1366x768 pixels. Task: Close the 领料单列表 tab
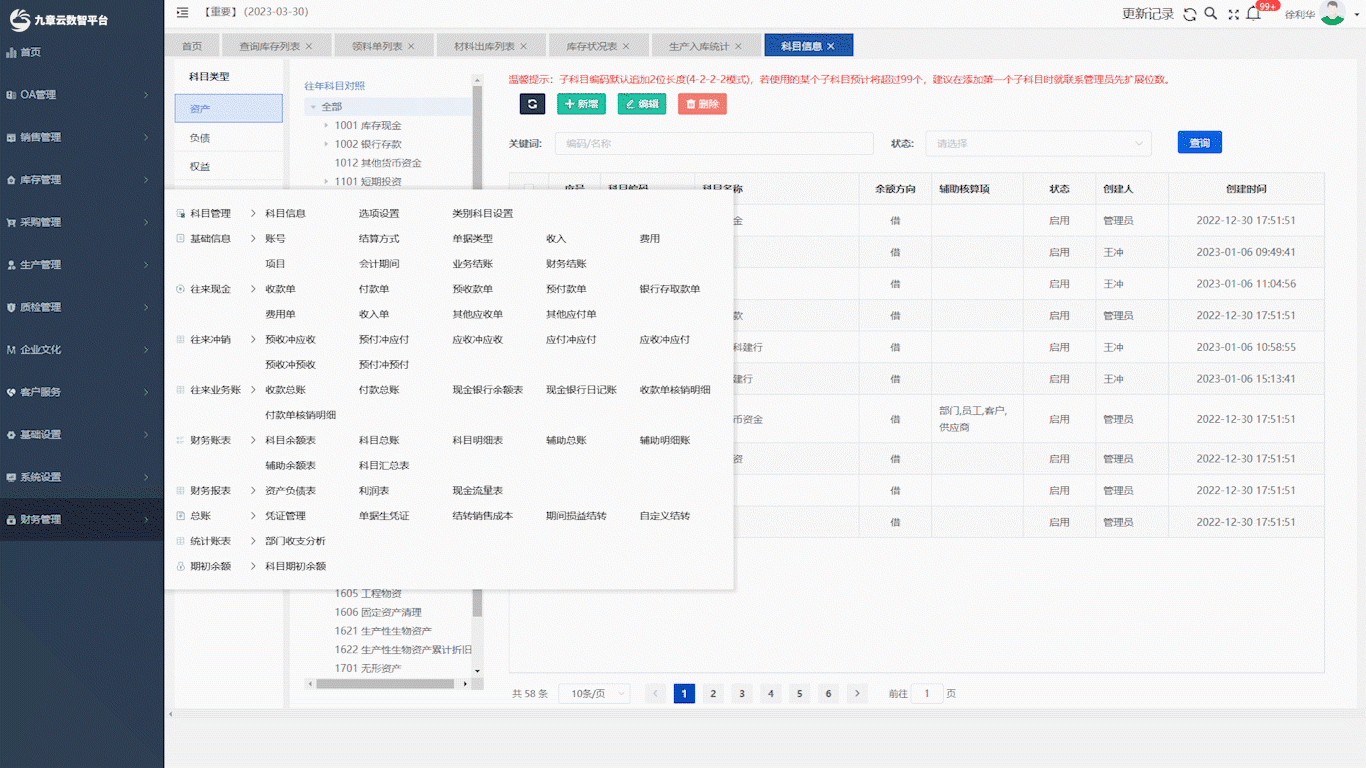(x=412, y=46)
